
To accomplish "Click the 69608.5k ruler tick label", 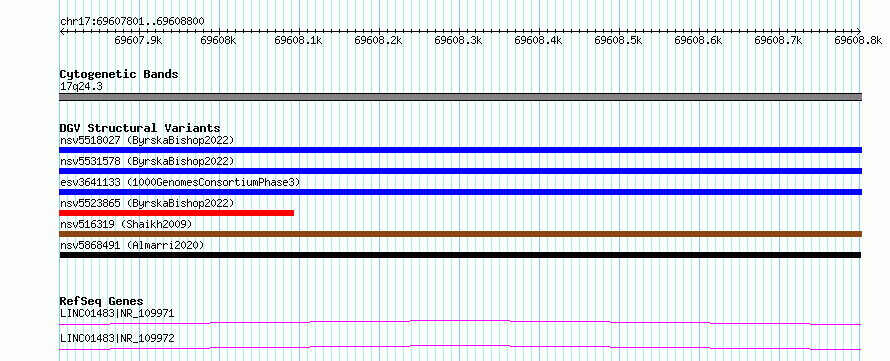I will coord(619,40).
